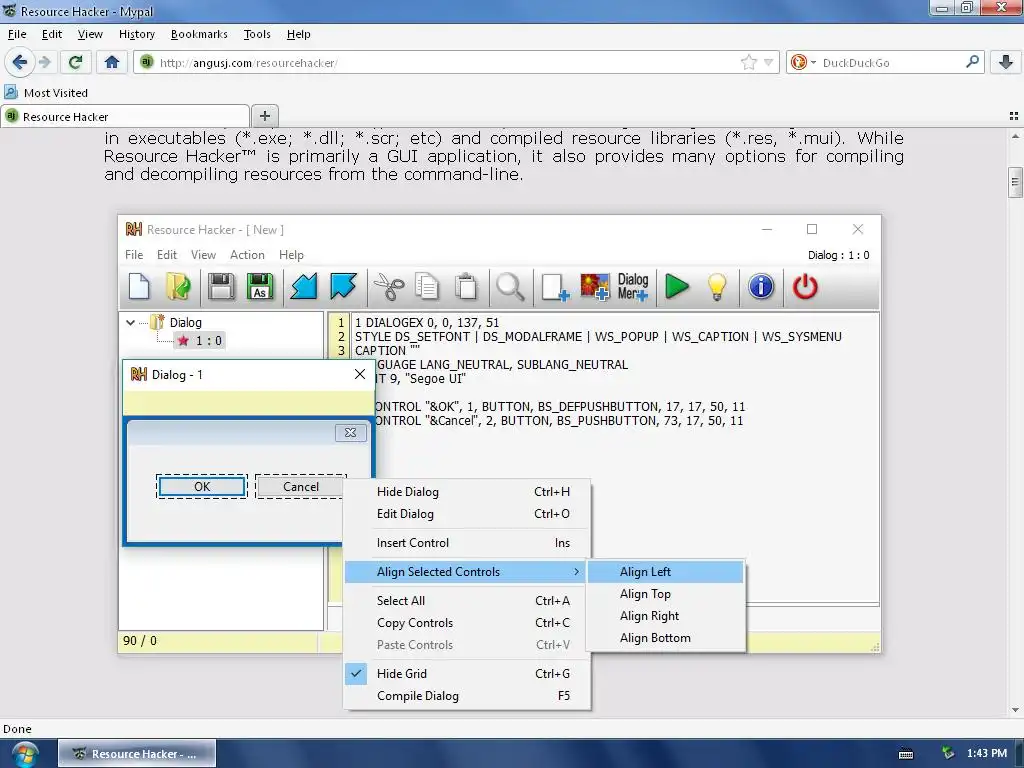Screen dimensions: 1024x768
Task: Click the New blank file toolbar icon
Action: tap(139, 287)
